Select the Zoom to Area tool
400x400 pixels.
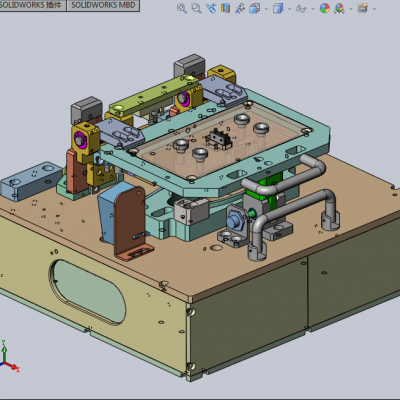click(x=196, y=8)
